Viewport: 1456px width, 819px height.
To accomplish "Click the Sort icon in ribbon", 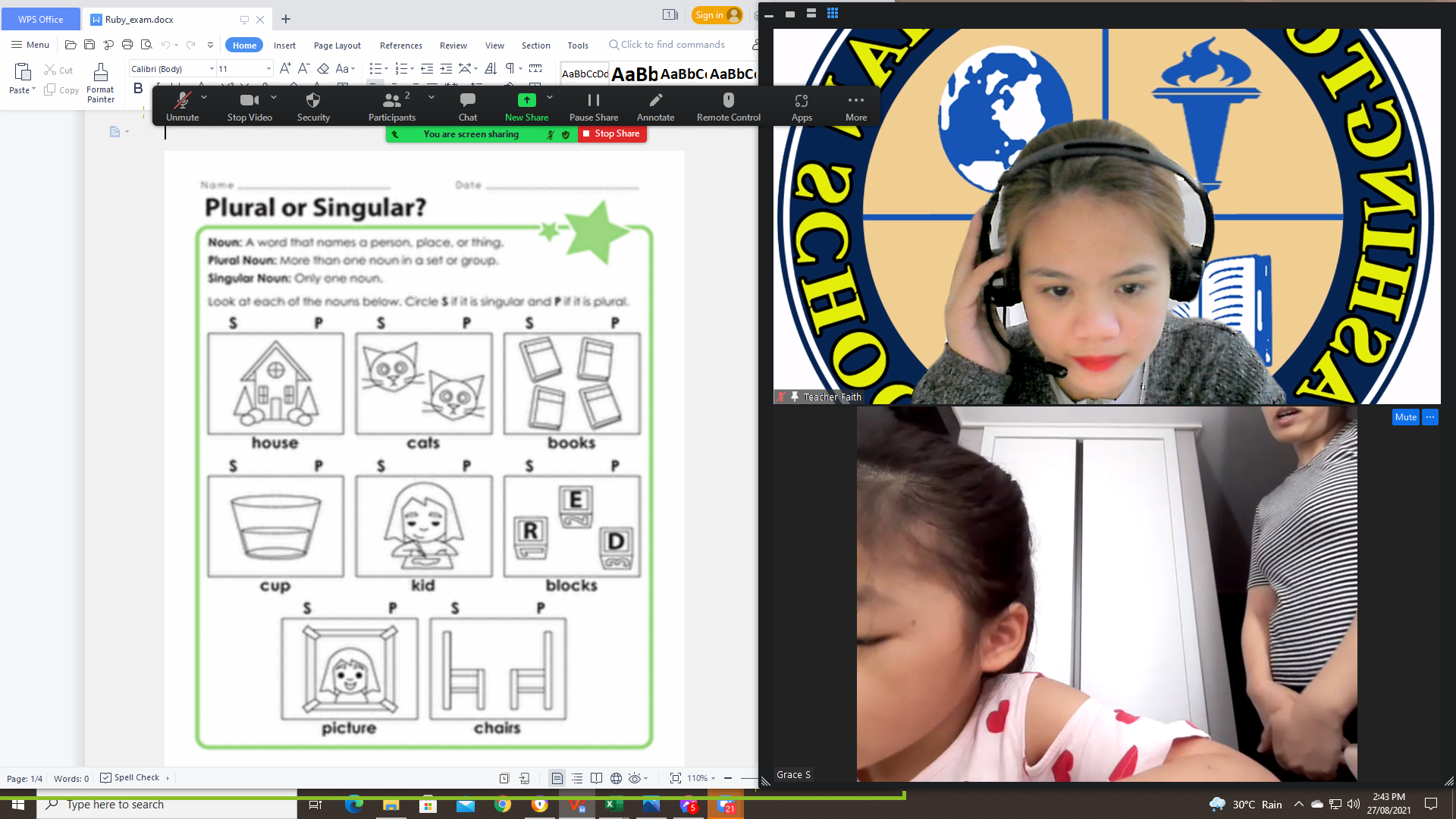I will (x=491, y=68).
